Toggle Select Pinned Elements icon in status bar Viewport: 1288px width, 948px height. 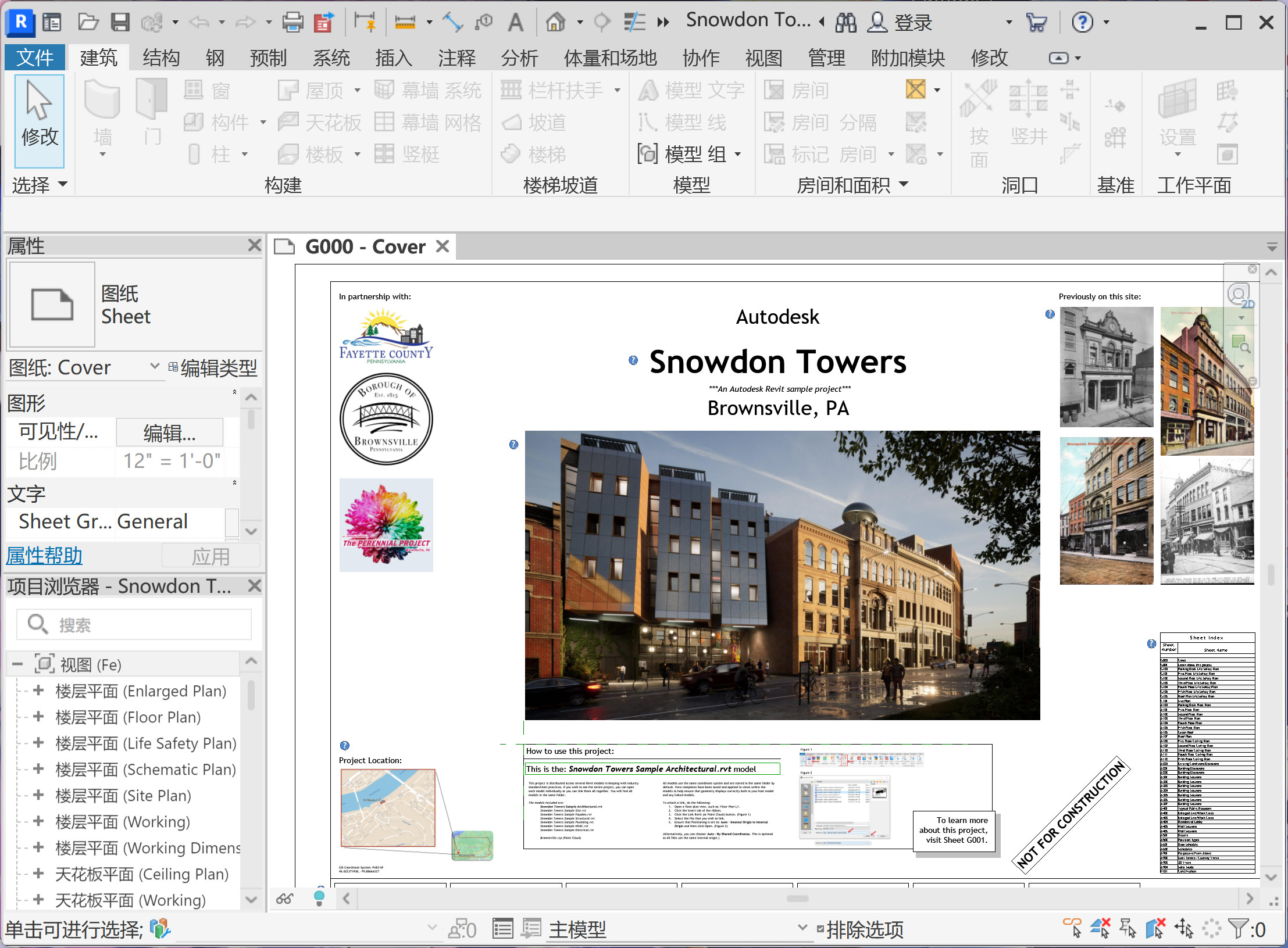[x=1128, y=928]
